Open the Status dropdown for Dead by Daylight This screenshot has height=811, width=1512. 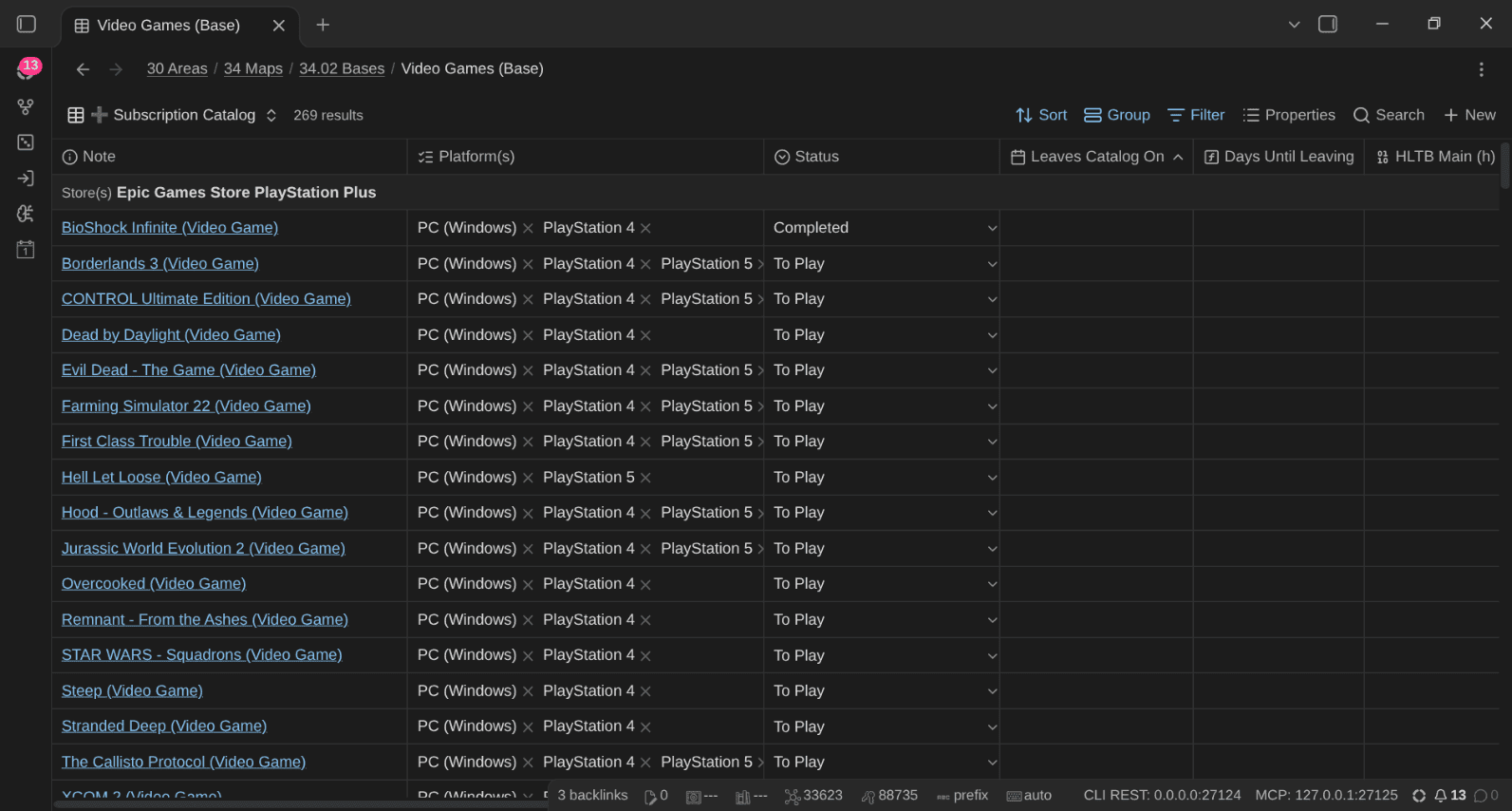coord(882,334)
